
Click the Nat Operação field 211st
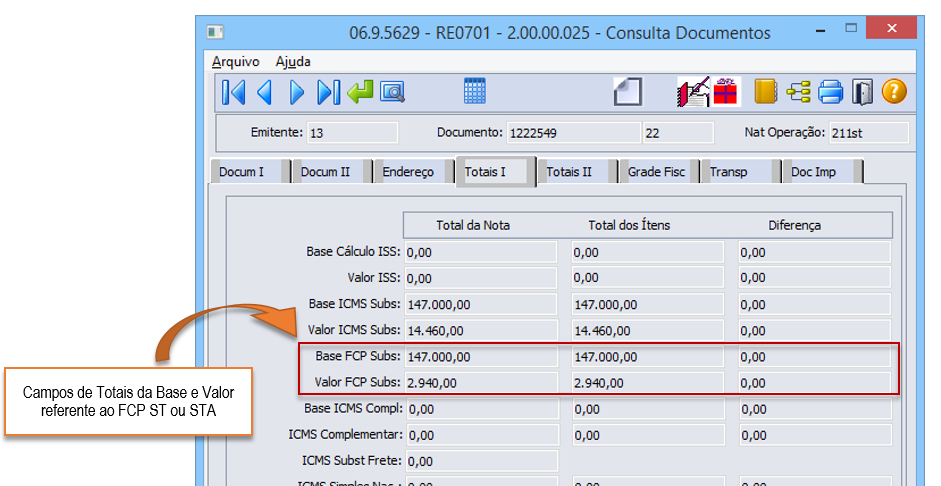click(x=869, y=133)
